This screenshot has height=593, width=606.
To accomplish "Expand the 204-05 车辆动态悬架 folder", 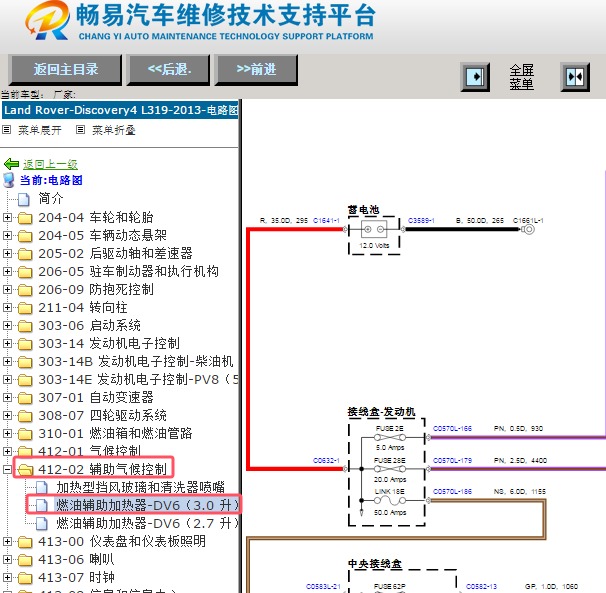I will [x=7, y=235].
